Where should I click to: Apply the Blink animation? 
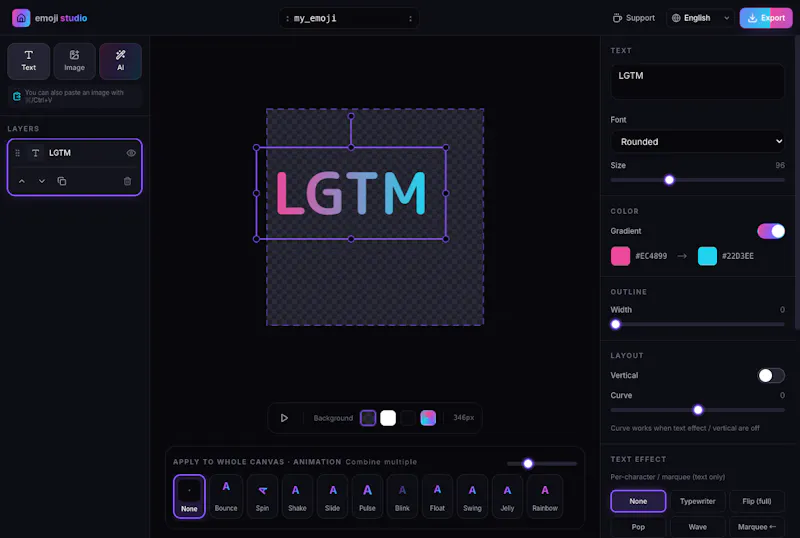(402, 497)
